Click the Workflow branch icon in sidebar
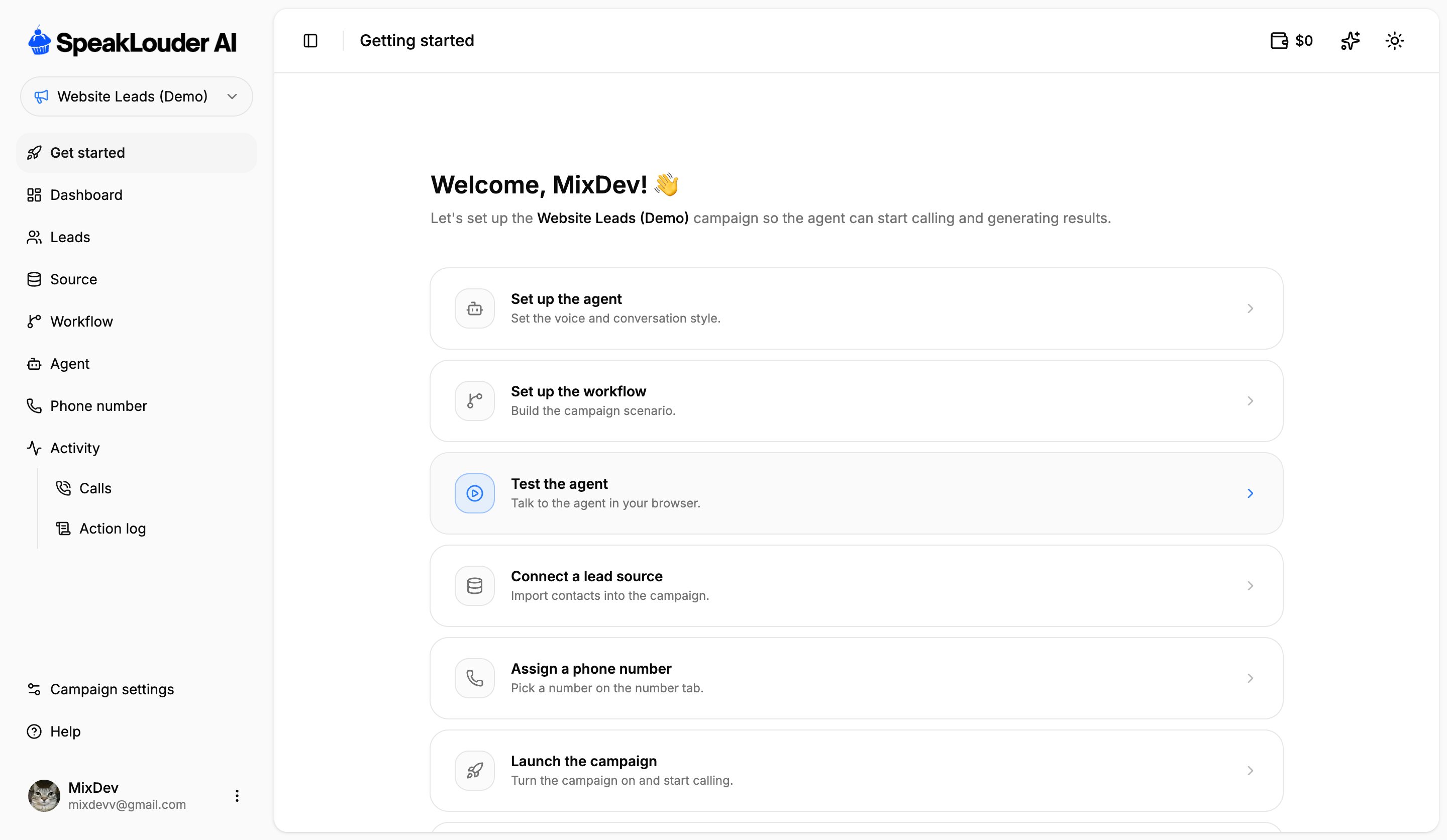This screenshot has height=840, width=1447. pyautogui.click(x=35, y=322)
